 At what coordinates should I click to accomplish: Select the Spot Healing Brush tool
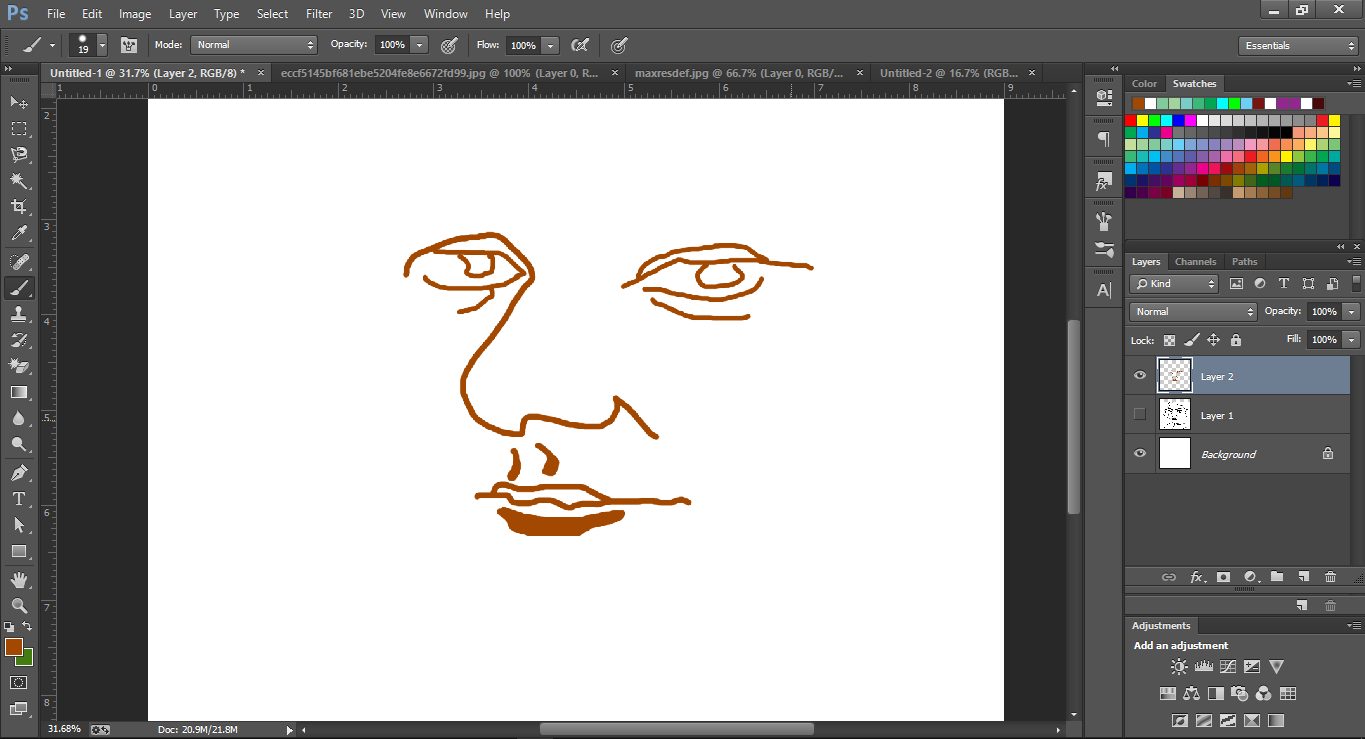[19, 262]
